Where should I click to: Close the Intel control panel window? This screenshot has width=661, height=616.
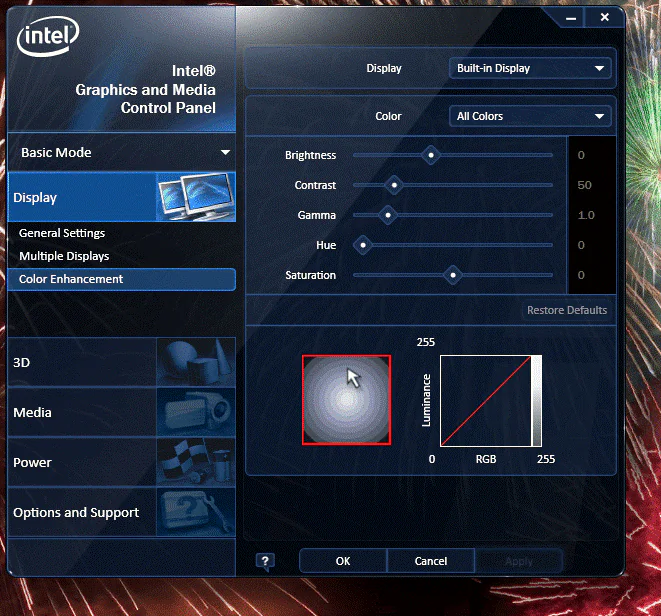pos(605,17)
